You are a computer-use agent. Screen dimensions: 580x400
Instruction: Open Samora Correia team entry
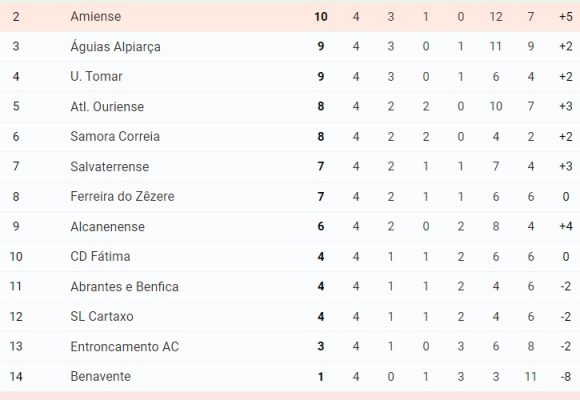[x=115, y=136]
